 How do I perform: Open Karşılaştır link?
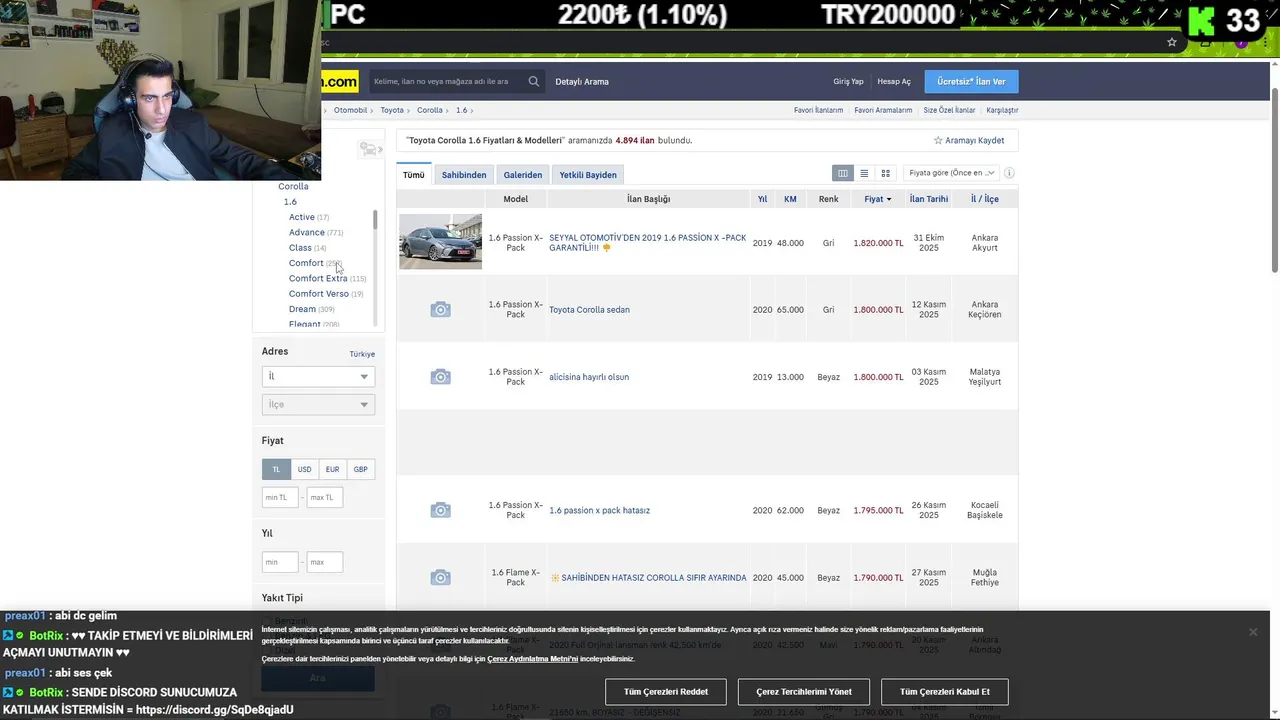1002,110
